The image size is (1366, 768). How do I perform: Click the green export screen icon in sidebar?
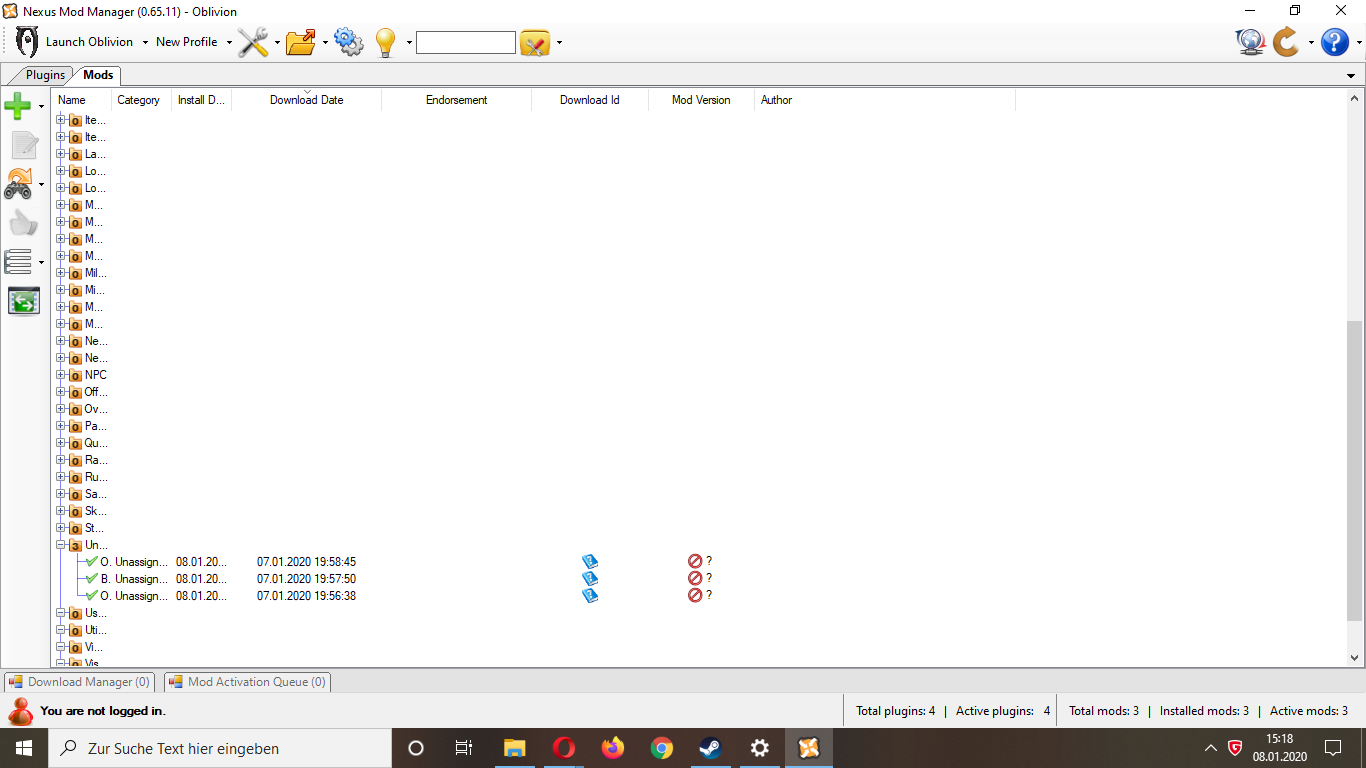coord(23,300)
